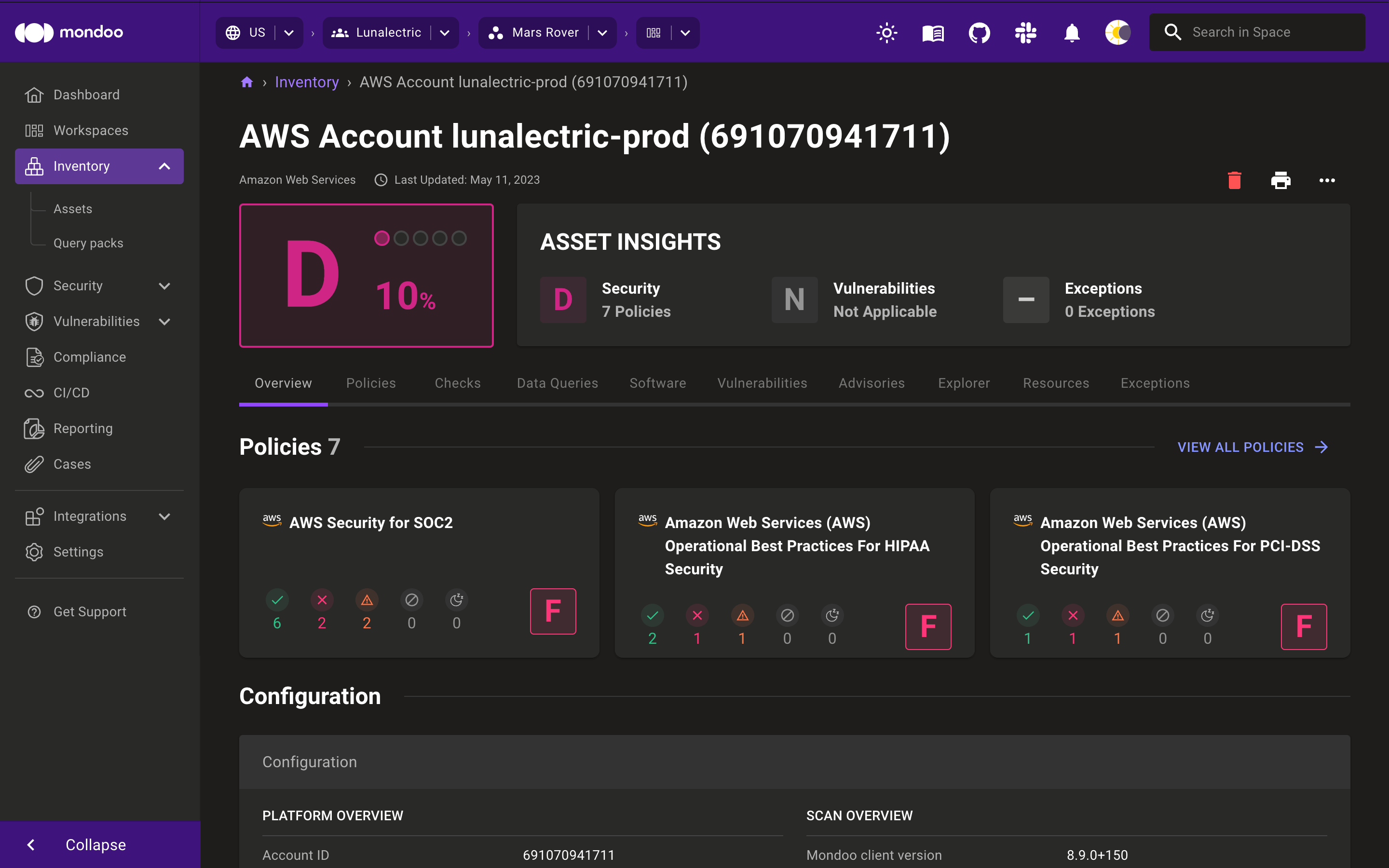This screenshot has width=1389, height=868.
Task: Click the delete trash can icon
Action: point(1234,180)
